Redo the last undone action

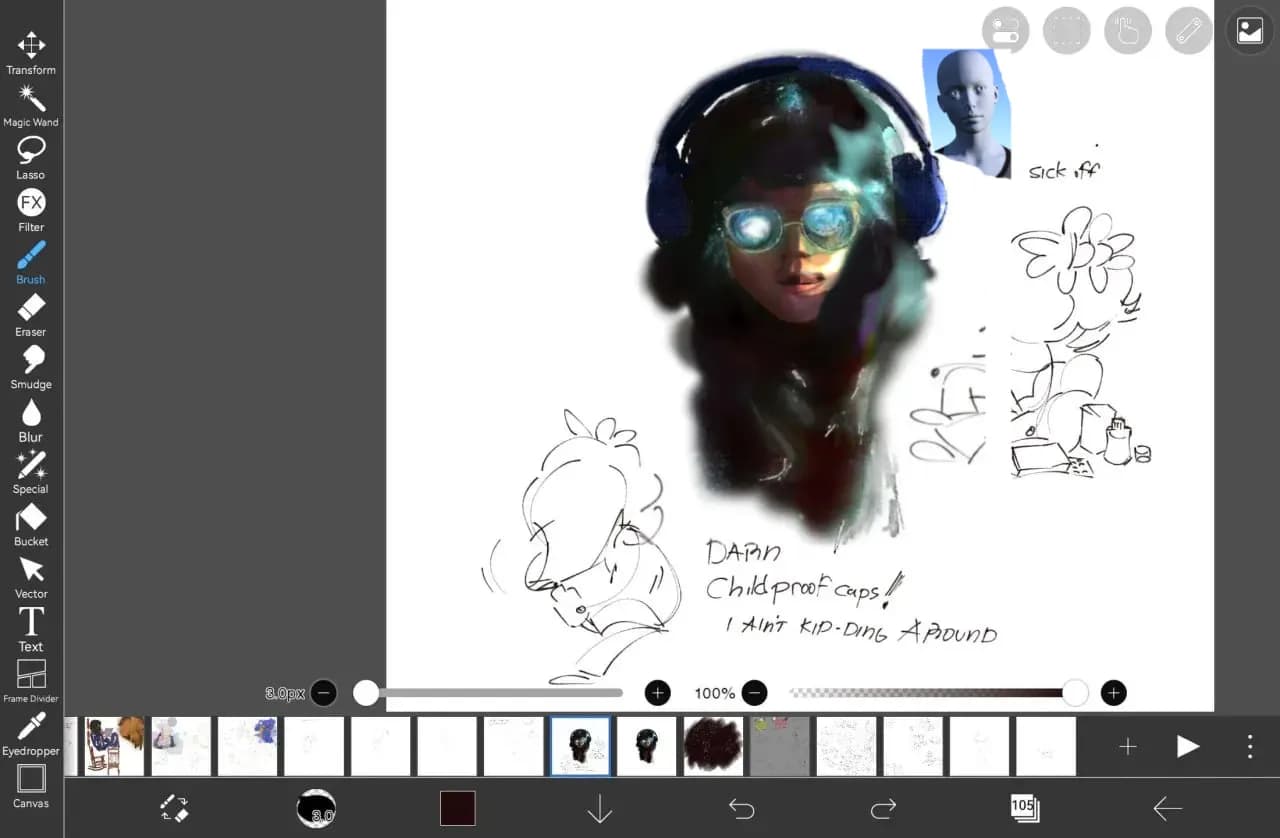click(883, 808)
